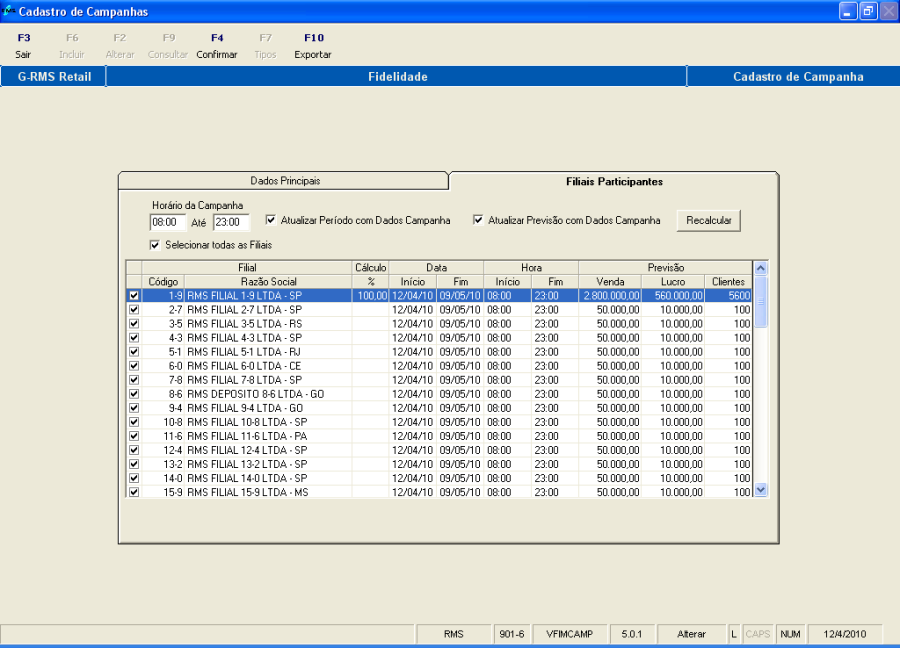This screenshot has width=900, height=648.
Task: Uncheck the RMS FILIAL 10-8 row checkbox
Action: 134,422
